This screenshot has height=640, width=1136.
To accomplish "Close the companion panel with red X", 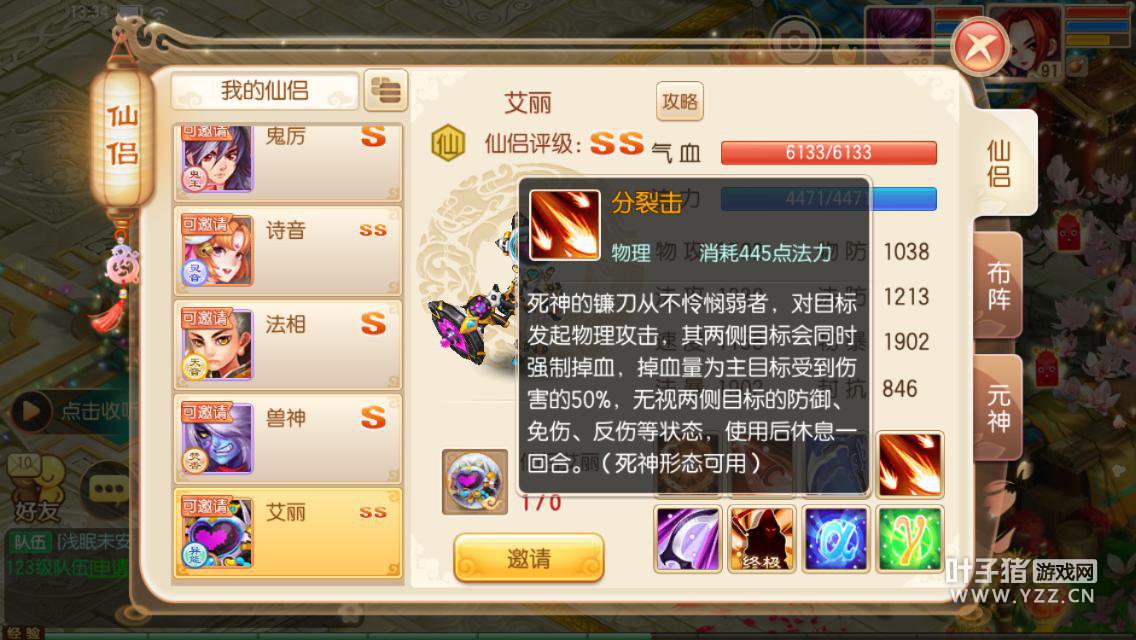I will tap(980, 48).
